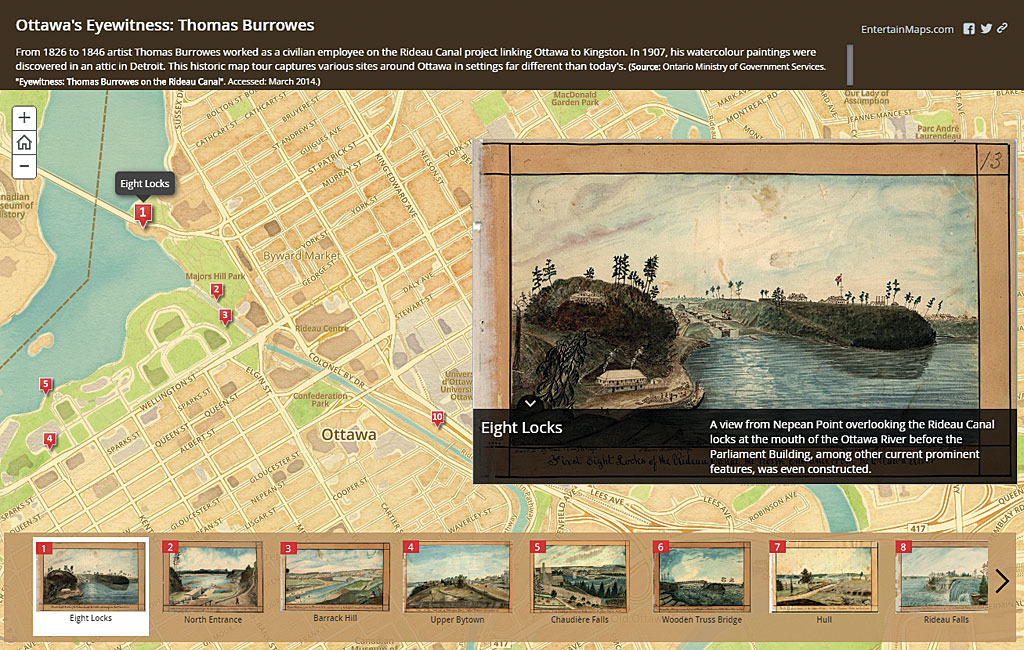Click the Eight Locks map tooltip

tap(144, 184)
